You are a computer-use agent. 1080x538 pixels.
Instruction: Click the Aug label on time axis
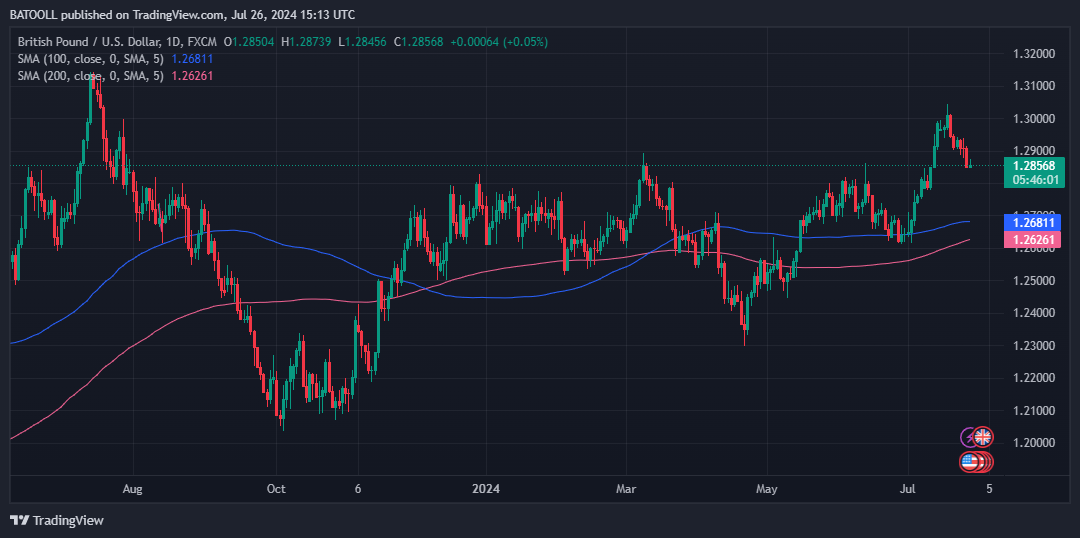pos(132,489)
